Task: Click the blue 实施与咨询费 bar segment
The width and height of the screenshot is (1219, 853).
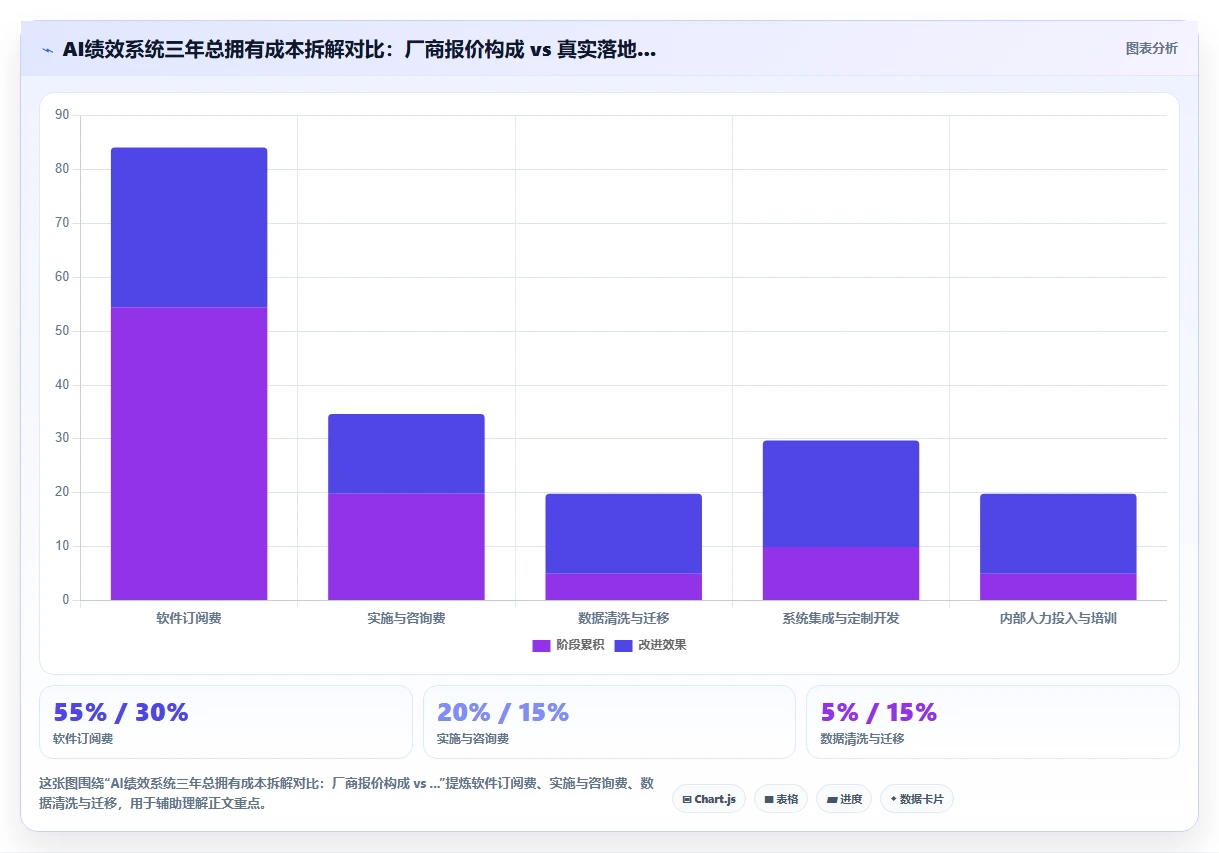Action: (x=406, y=453)
